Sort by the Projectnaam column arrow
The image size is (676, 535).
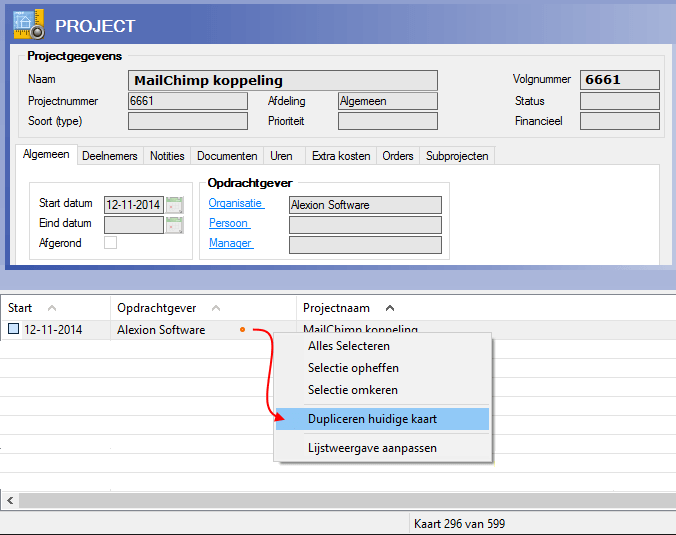(390, 308)
